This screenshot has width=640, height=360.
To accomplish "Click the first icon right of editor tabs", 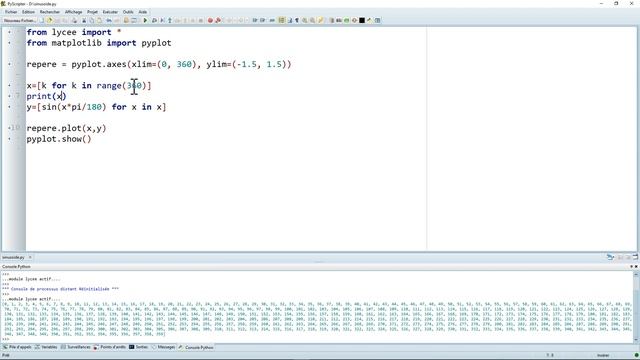I will point(610,257).
